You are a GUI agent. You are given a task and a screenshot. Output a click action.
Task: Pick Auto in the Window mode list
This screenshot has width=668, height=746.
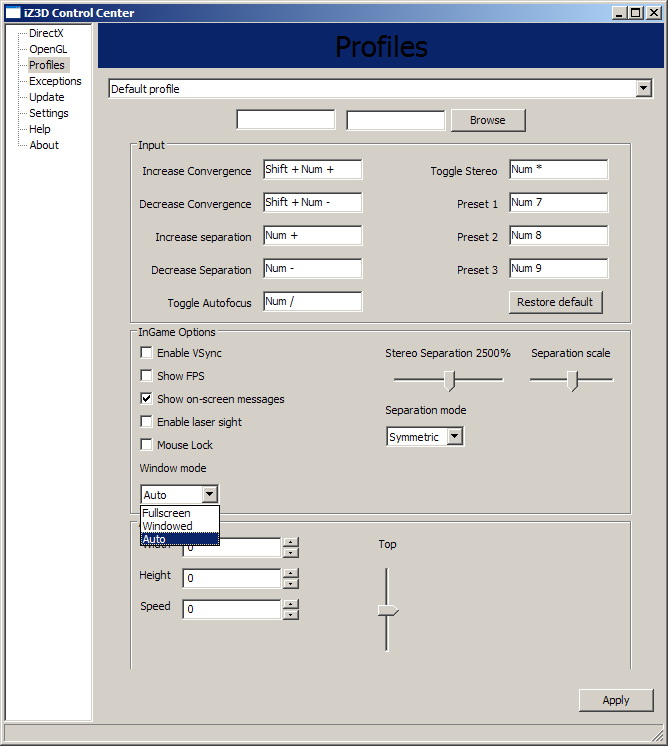point(180,539)
